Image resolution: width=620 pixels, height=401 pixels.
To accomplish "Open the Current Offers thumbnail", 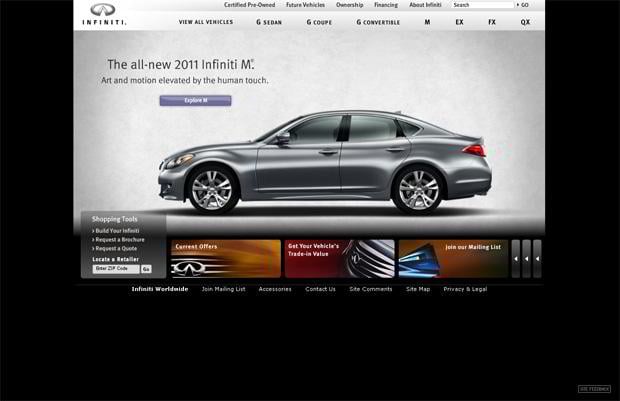I will [x=225, y=259].
